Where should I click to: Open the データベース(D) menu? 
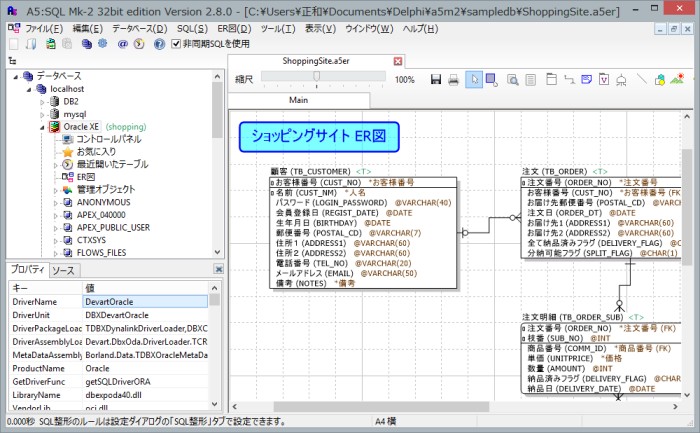coord(139,29)
